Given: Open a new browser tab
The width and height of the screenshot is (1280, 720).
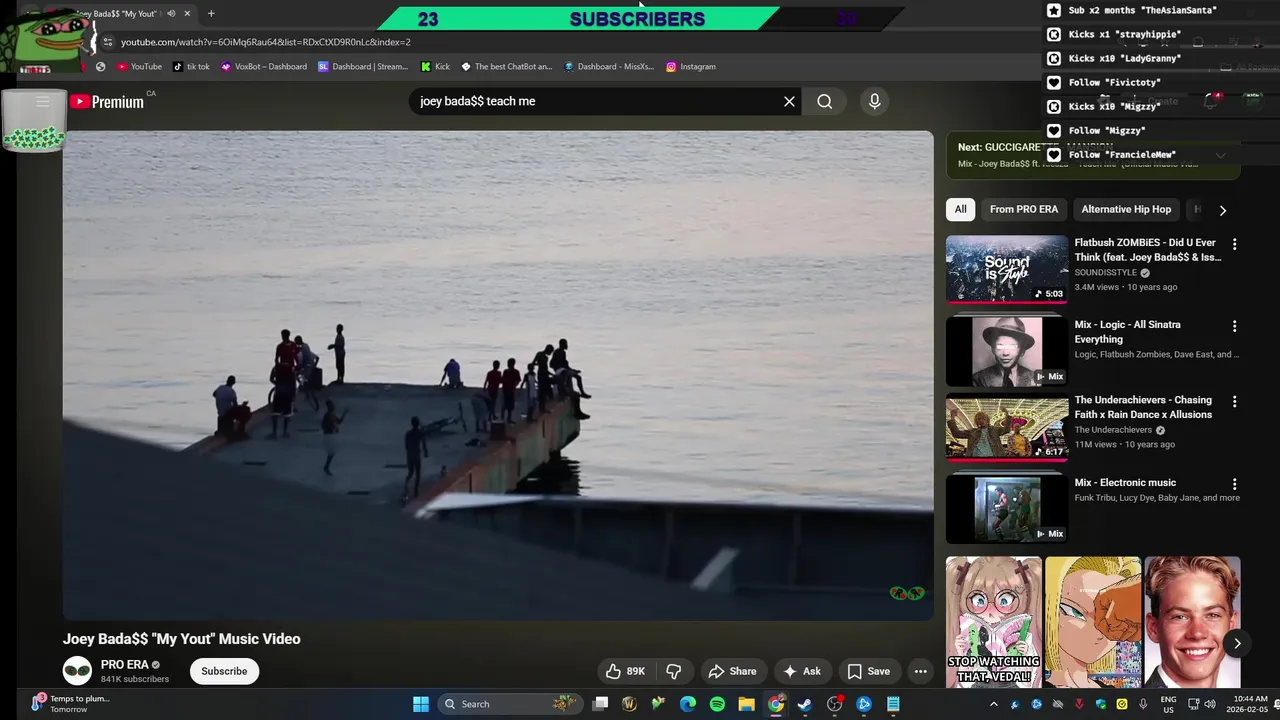Looking at the screenshot, I should (211, 14).
